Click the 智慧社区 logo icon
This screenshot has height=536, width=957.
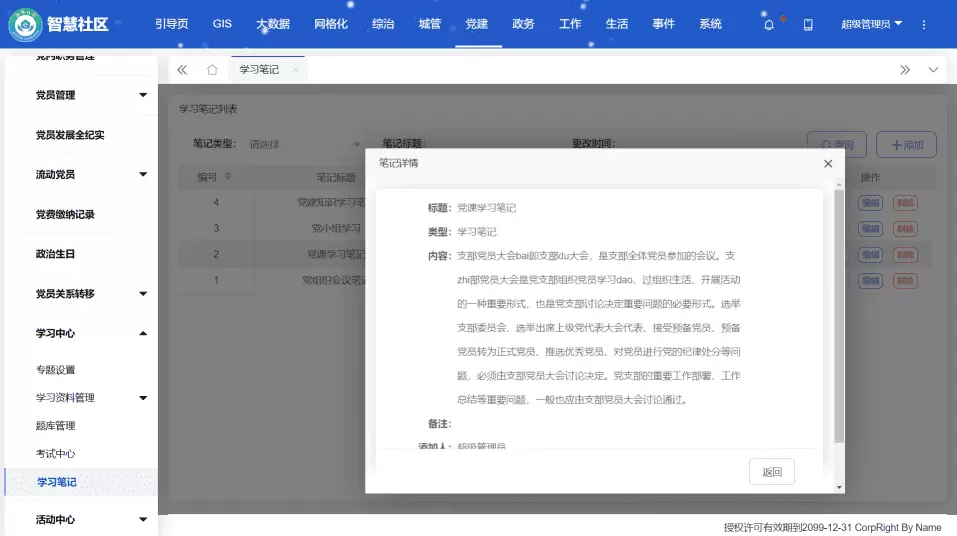pos(24,25)
